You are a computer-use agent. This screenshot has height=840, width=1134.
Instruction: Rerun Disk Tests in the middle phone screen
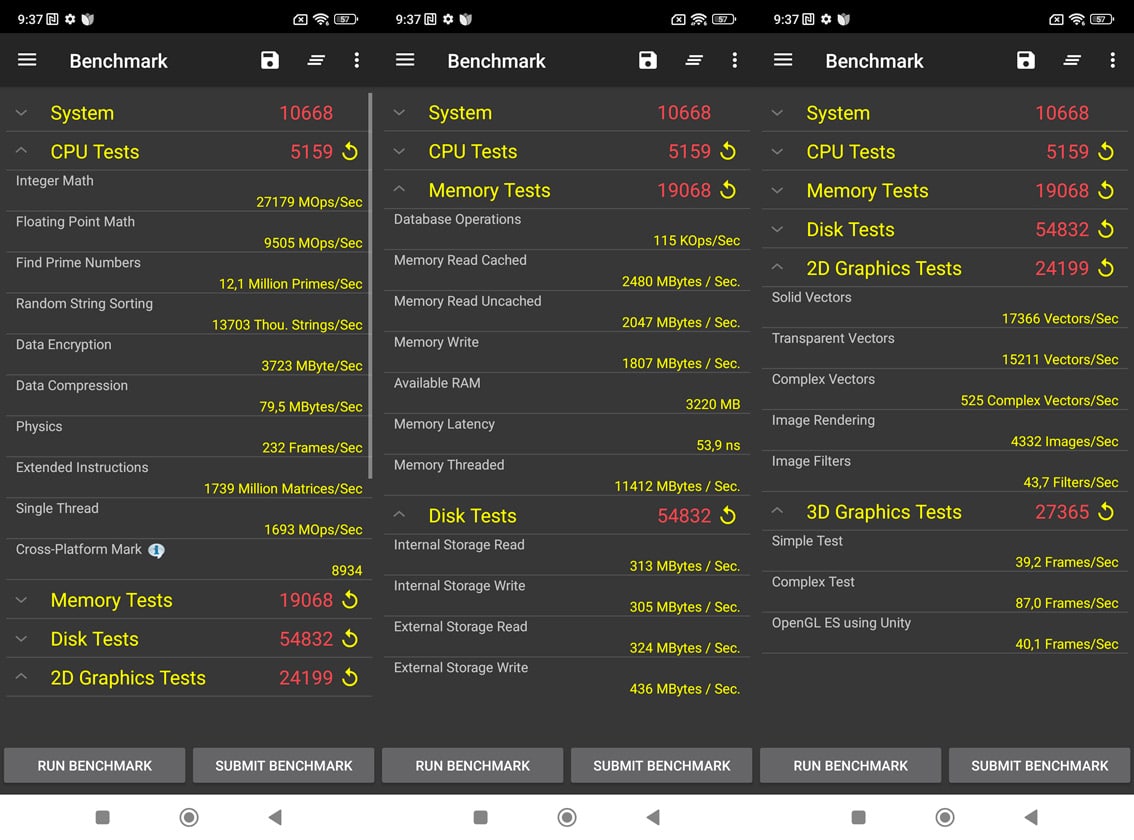coord(728,516)
